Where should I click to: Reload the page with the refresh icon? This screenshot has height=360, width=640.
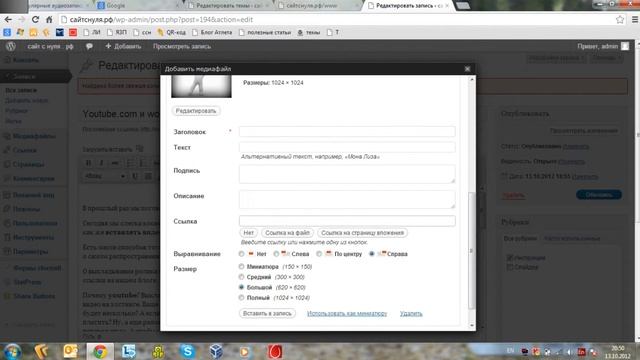coord(36,20)
